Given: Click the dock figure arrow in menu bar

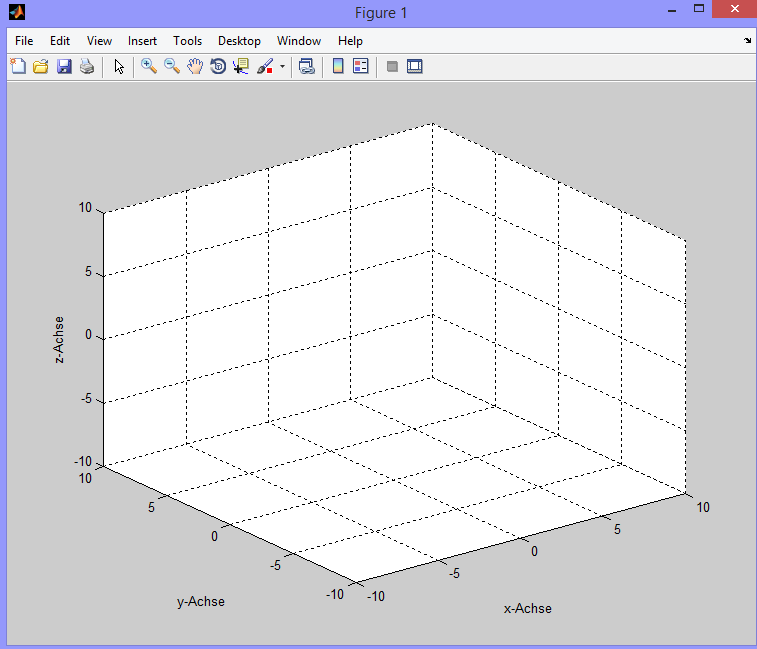Looking at the screenshot, I should click(747, 41).
